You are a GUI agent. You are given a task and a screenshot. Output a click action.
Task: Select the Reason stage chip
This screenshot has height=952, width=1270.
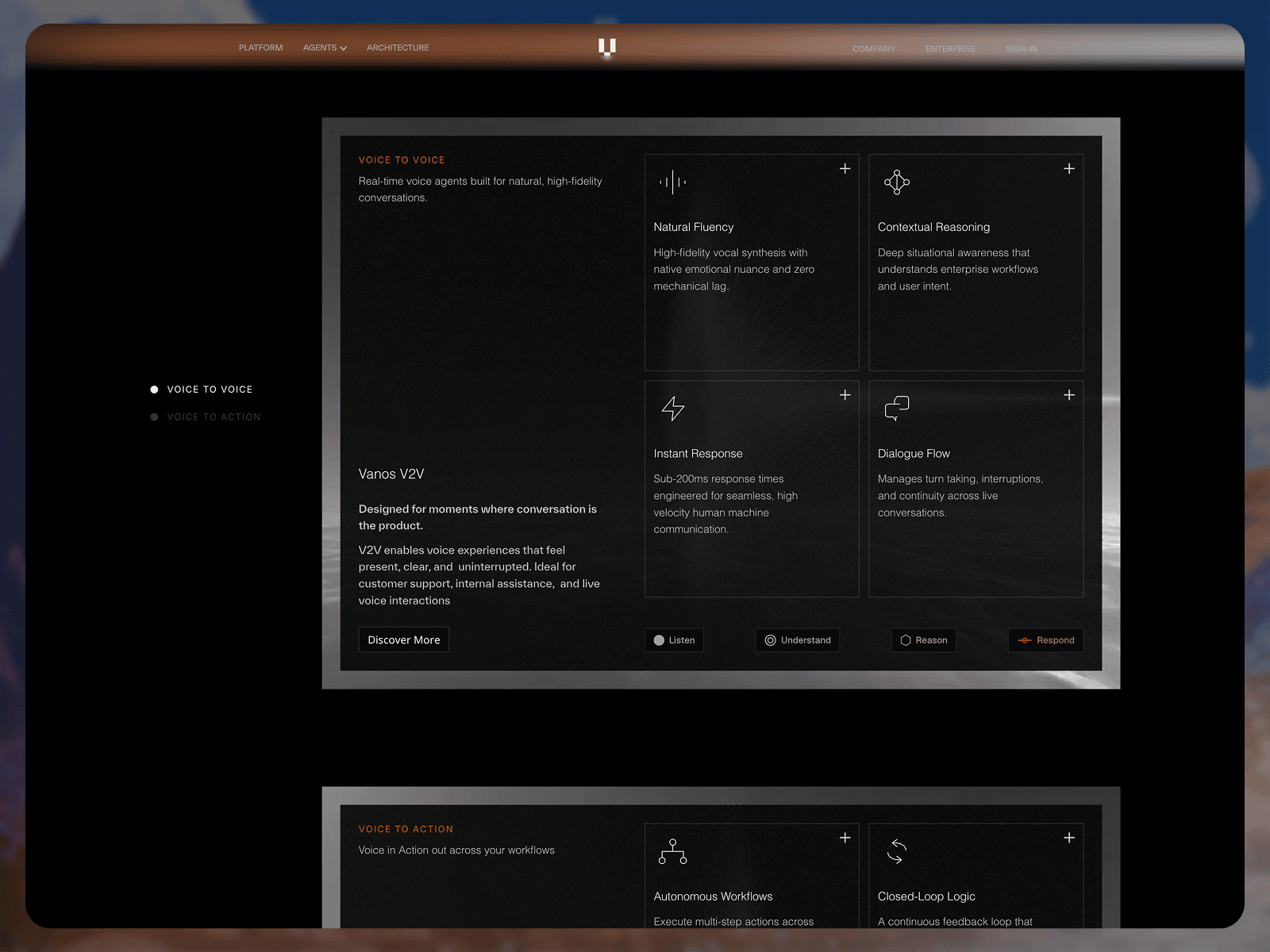click(x=924, y=640)
